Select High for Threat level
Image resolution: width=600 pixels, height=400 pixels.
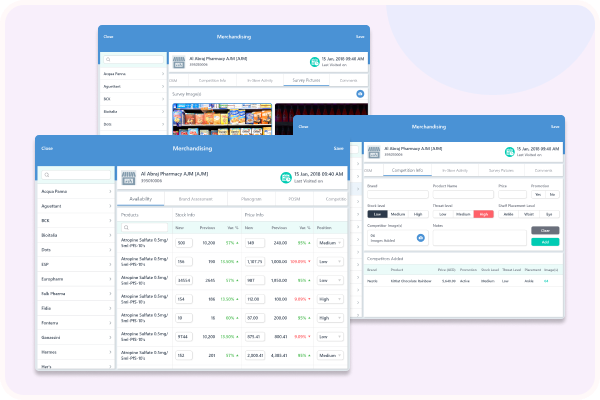click(x=484, y=213)
